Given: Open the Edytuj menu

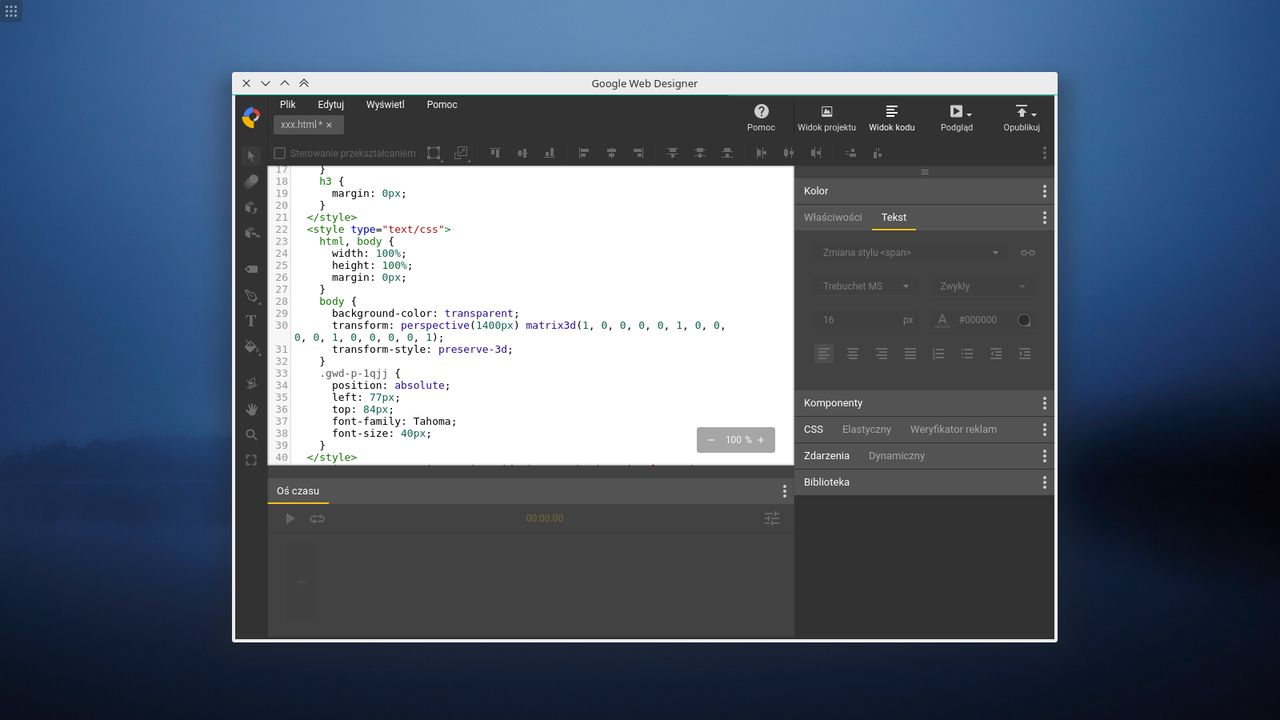Looking at the screenshot, I should tap(331, 104).
